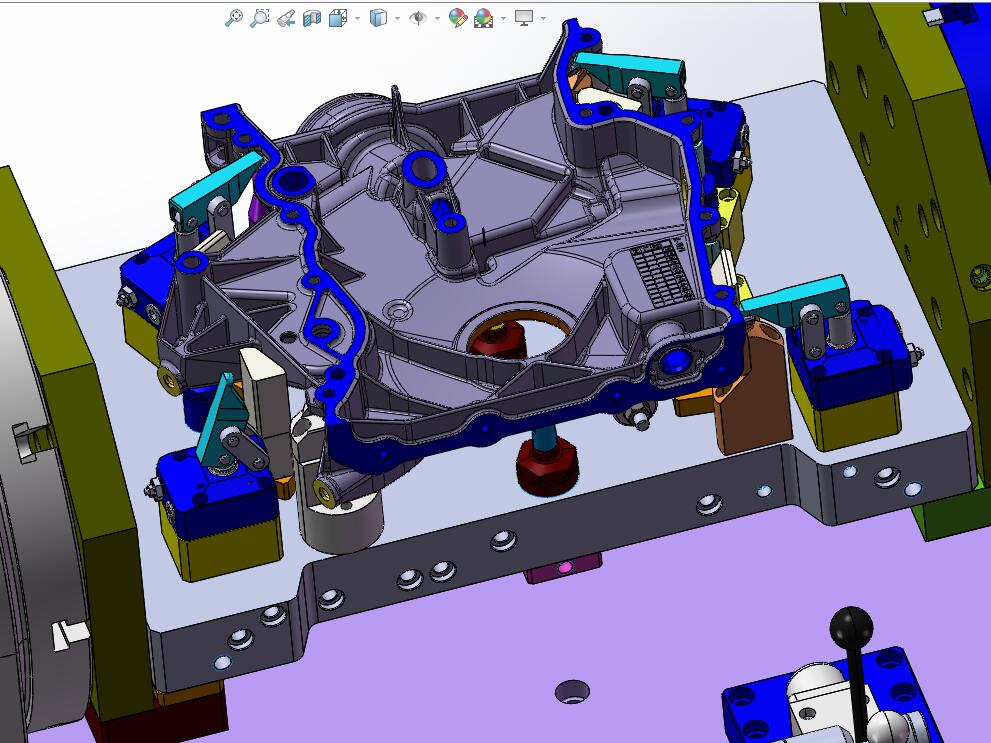
Task: Toggle the Hide/Show Items eye icon
Action: [418, 18]
